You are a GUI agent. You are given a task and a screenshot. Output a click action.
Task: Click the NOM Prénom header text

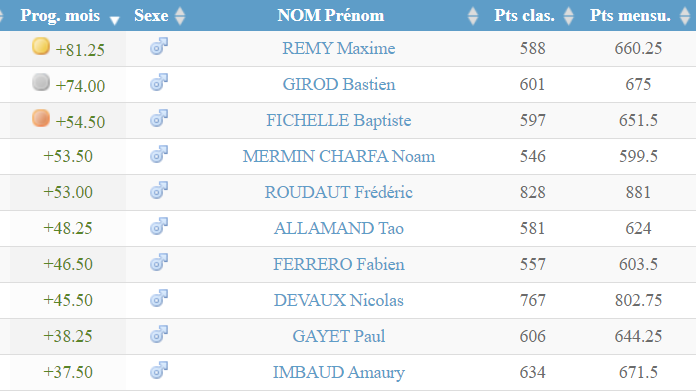pyautogui.click(x=331, y=16)
